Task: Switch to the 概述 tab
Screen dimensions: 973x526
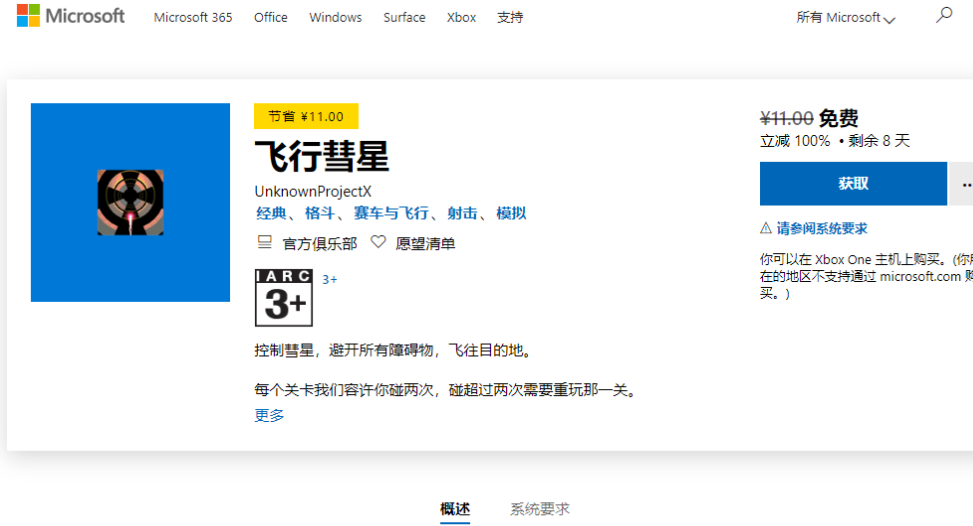Action: 455,509
